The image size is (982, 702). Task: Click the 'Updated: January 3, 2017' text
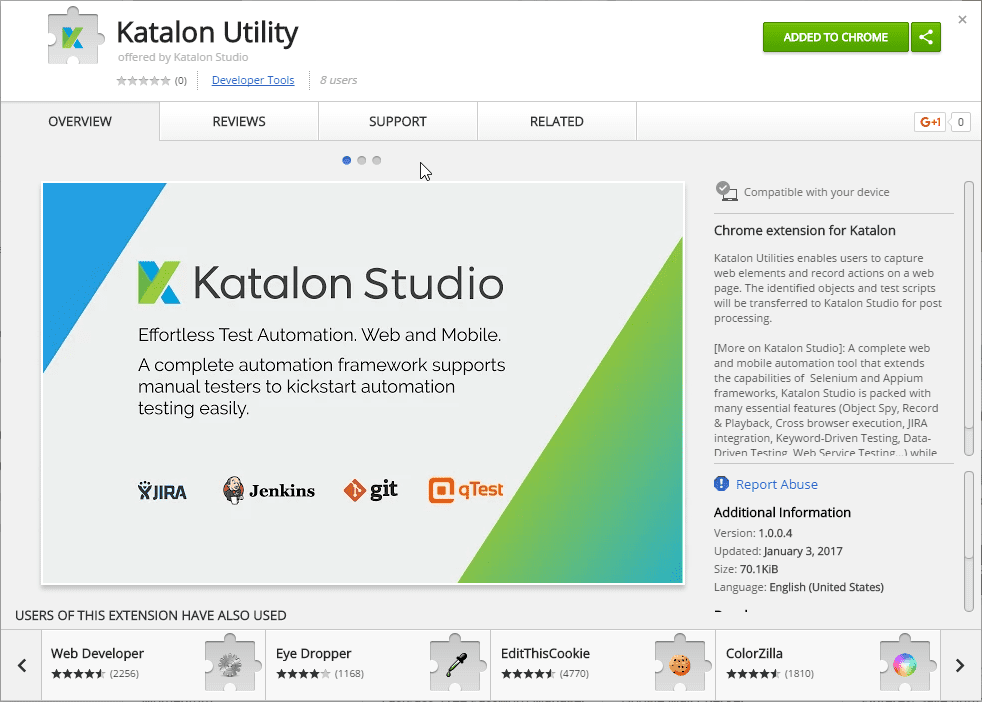click(778, 551)
